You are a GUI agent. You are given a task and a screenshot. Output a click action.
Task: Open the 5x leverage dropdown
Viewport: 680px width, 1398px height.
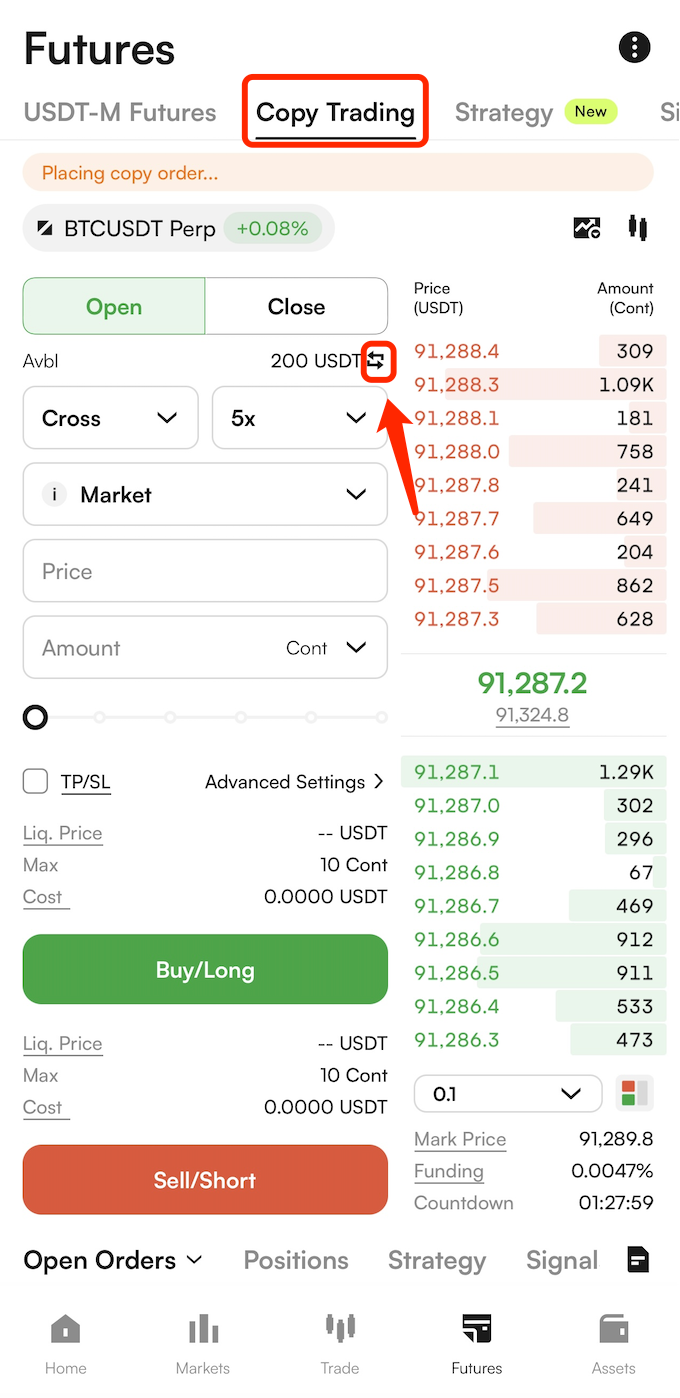[300, 418]
